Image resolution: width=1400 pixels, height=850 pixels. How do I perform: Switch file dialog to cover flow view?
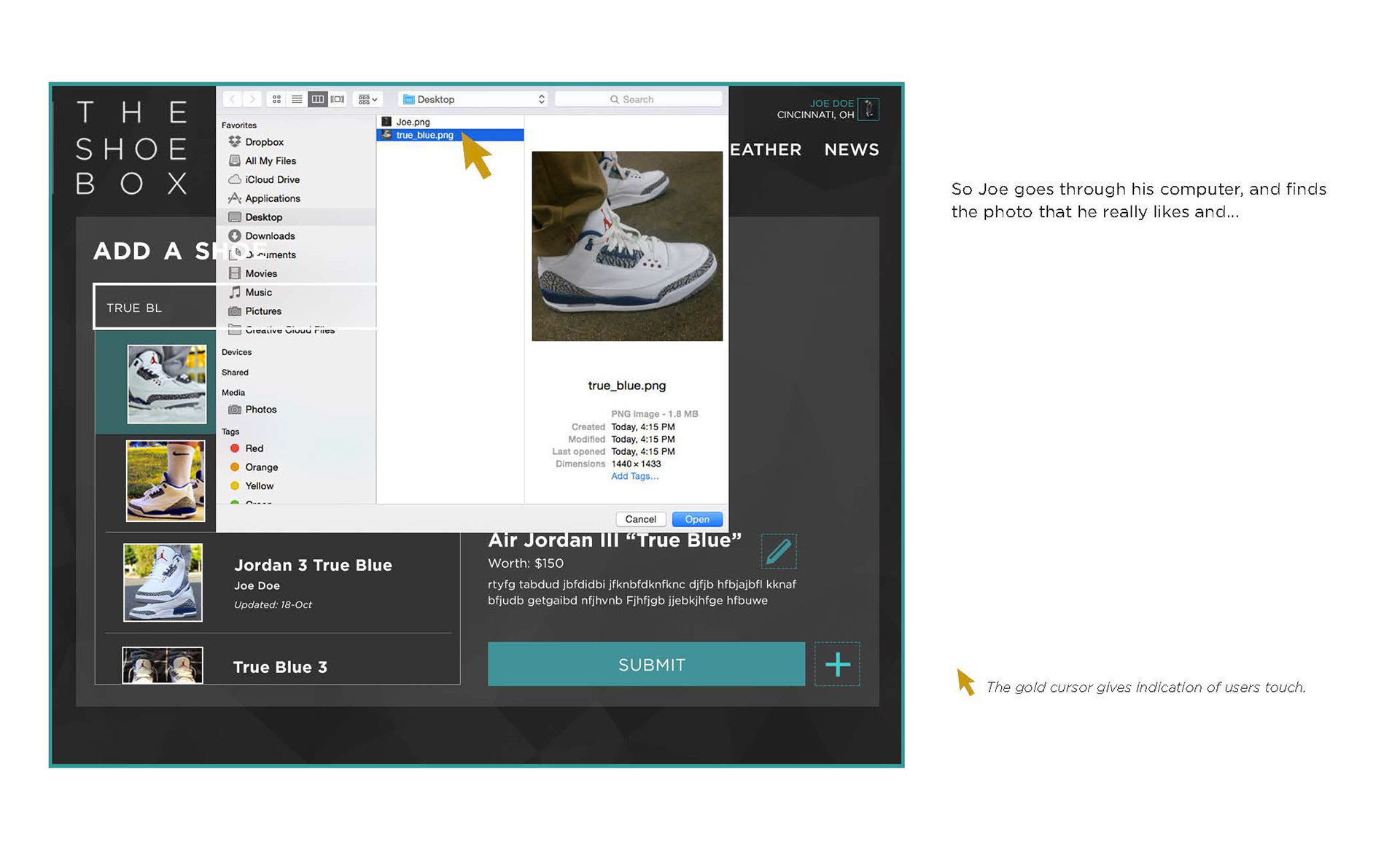338,99
